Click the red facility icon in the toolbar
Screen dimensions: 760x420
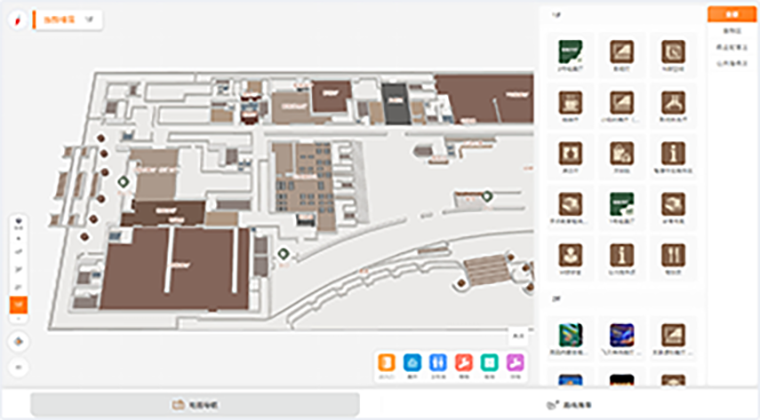(x=464, y=364)
